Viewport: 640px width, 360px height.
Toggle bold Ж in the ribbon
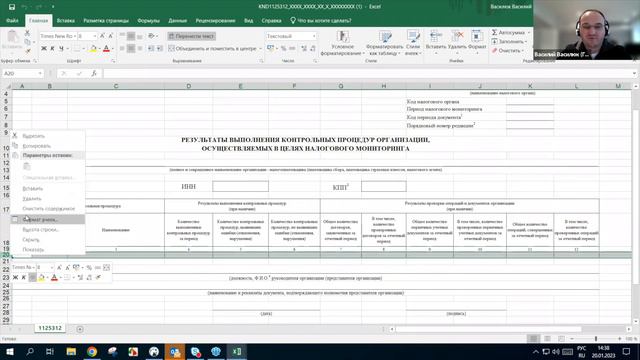tap(44, 49)
